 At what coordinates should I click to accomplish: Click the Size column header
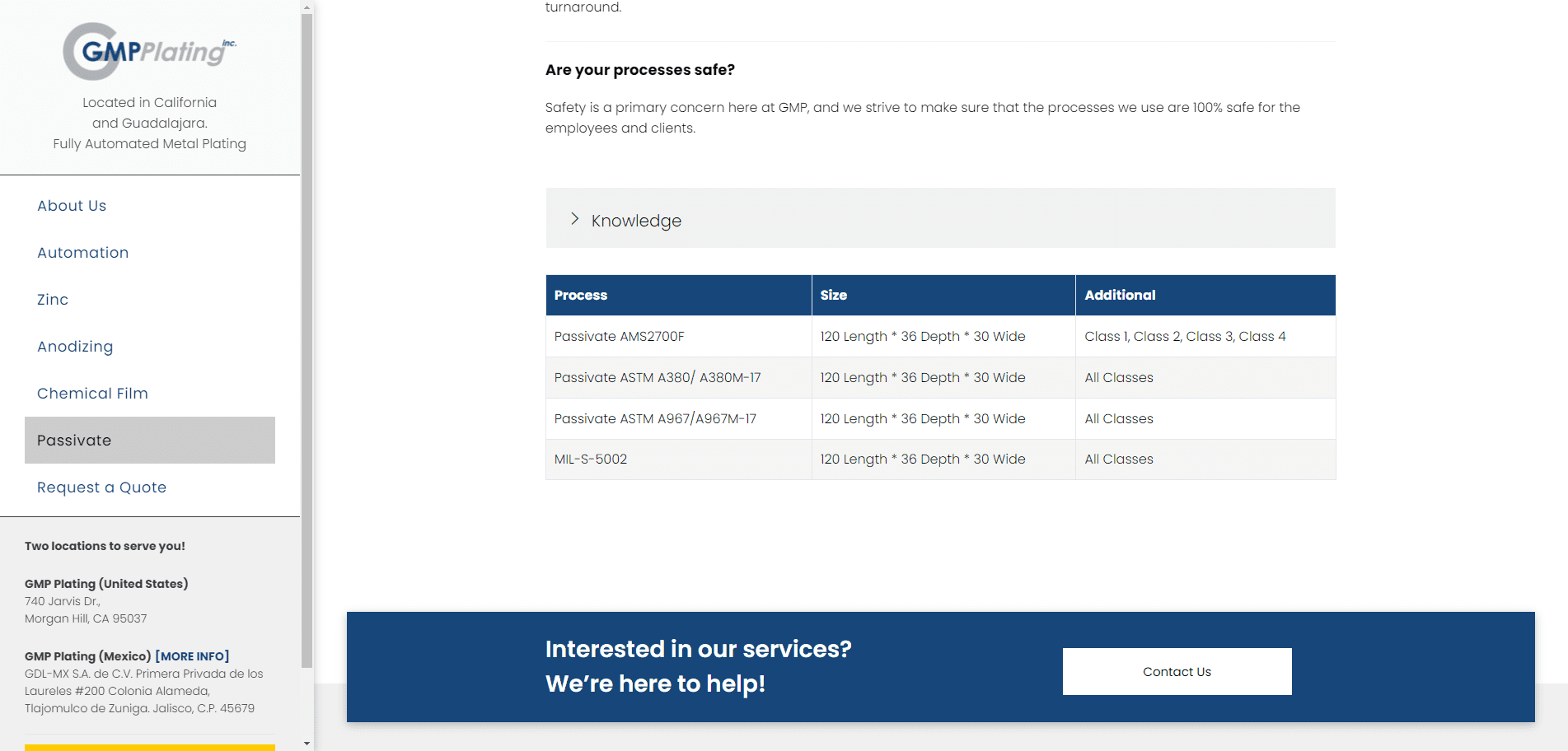tap(833, 295)
